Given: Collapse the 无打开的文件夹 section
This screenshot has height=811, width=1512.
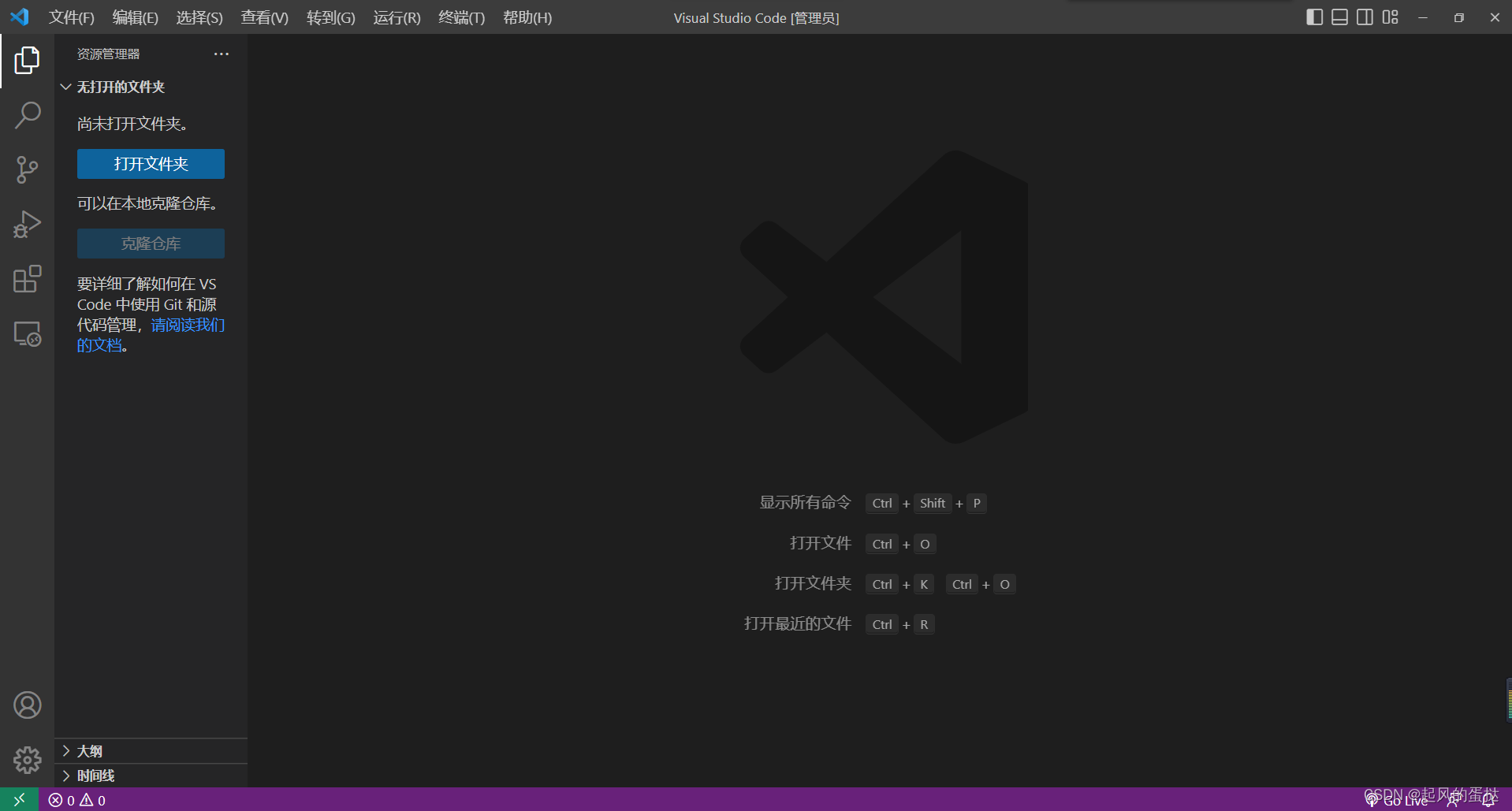Looking at the screenshot, I should tap(151, 87).
